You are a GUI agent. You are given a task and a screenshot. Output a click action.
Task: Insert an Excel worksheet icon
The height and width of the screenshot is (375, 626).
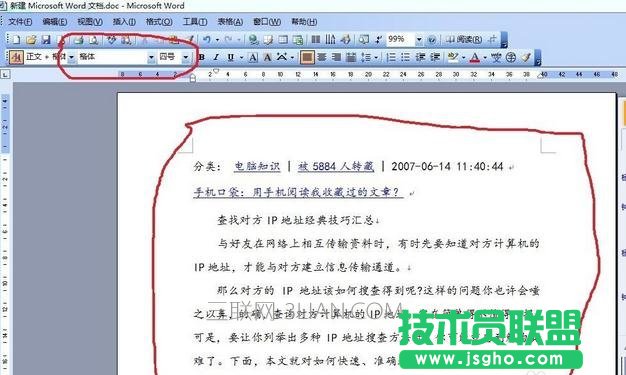tap(298, 39)
